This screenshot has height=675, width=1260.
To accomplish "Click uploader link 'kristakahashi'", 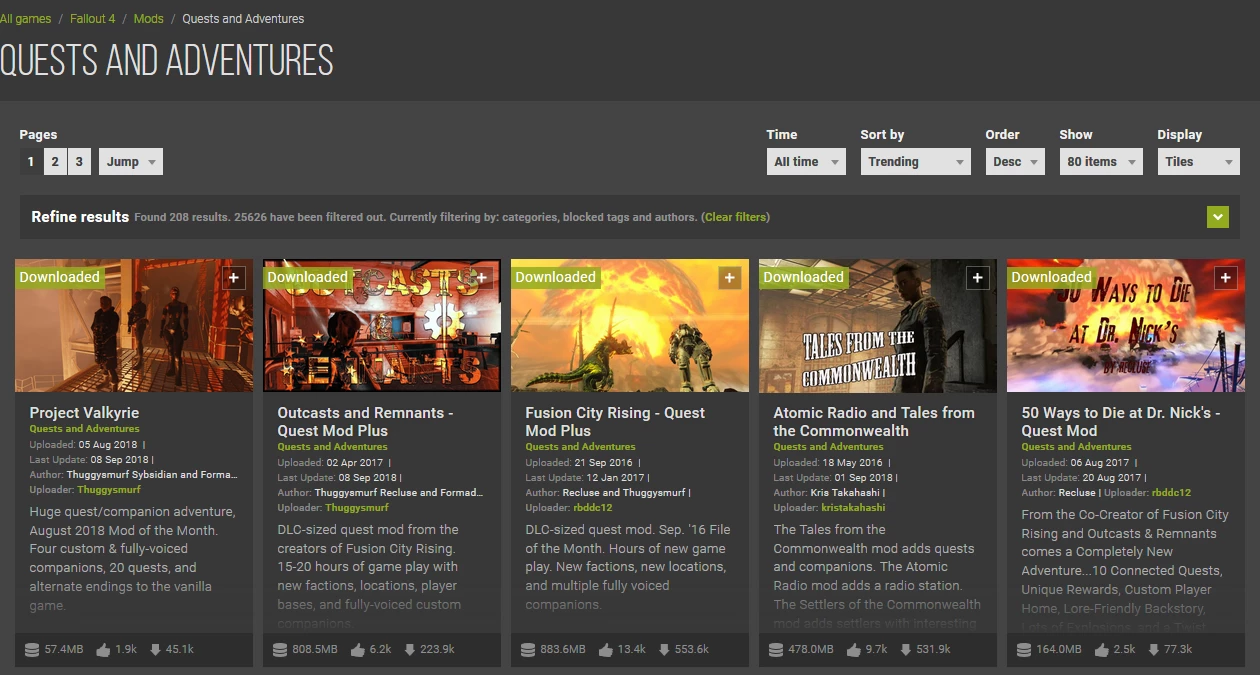I will coord(853,508).
